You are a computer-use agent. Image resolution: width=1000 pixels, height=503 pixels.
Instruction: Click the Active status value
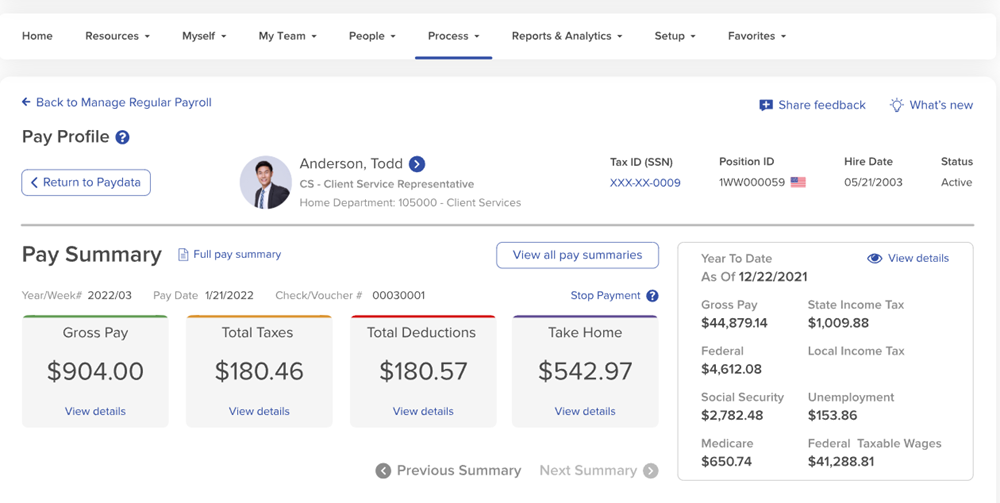957,182
